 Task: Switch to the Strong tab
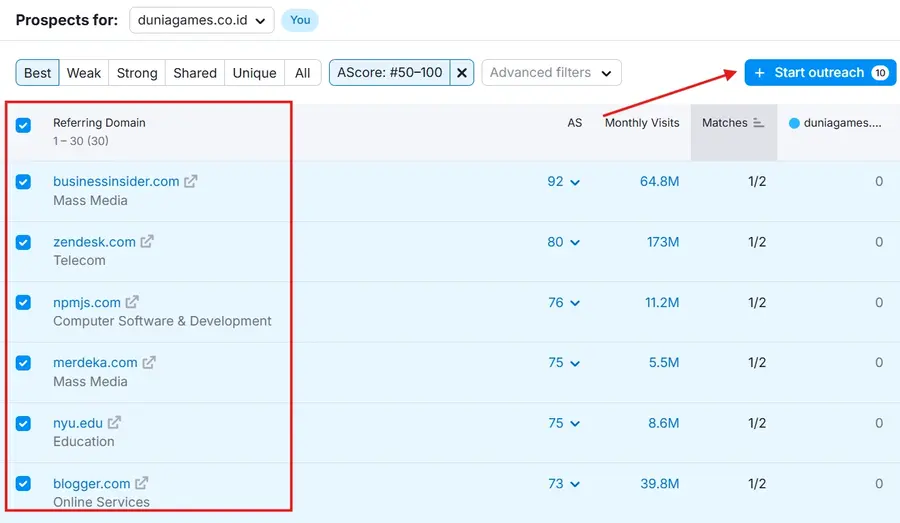[x=137, y=73]
